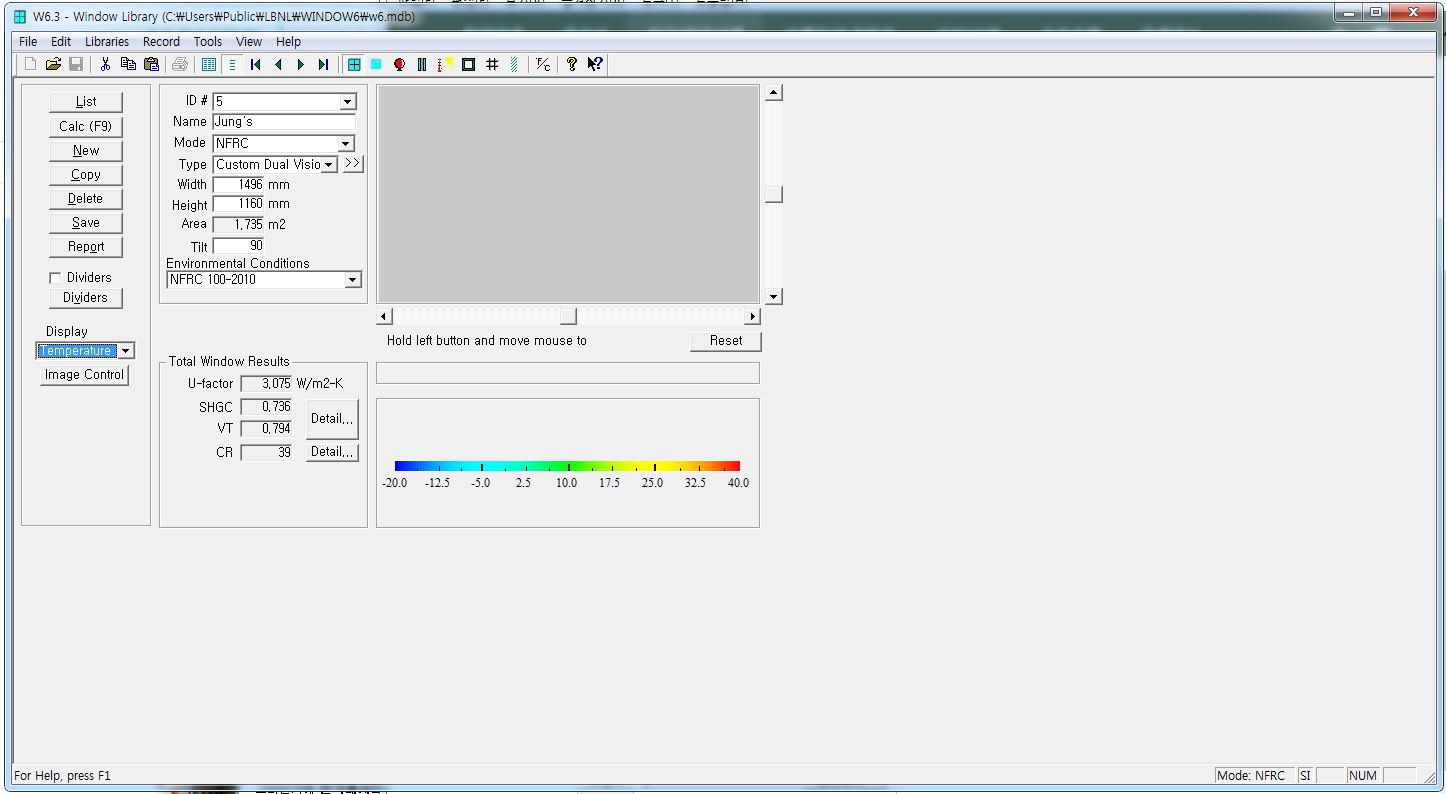Go to the last record arrow icon
1446x794 pixels.
pos(323,64)
